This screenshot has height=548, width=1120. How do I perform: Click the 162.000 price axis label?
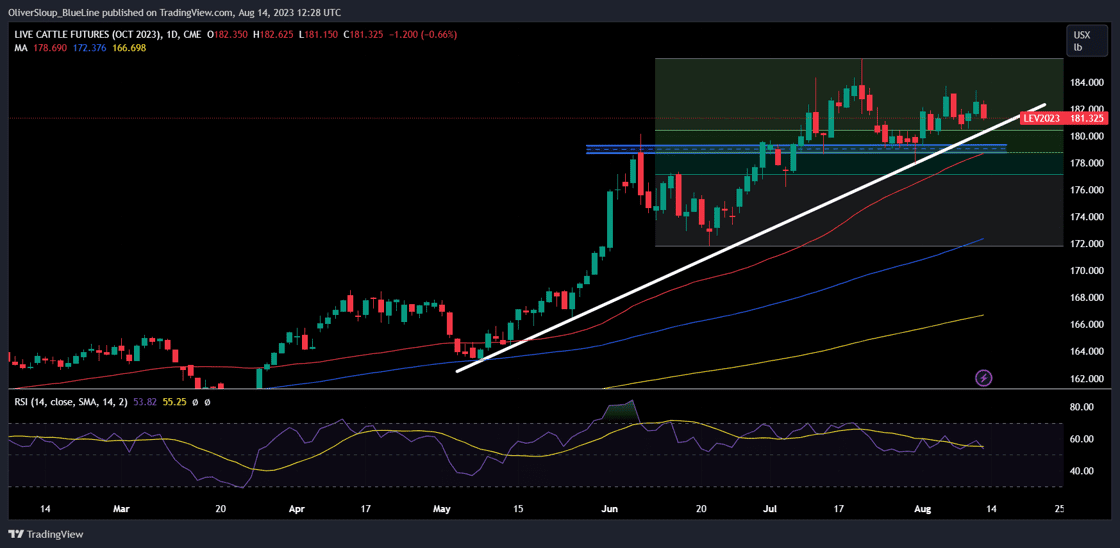[1086, 379]
